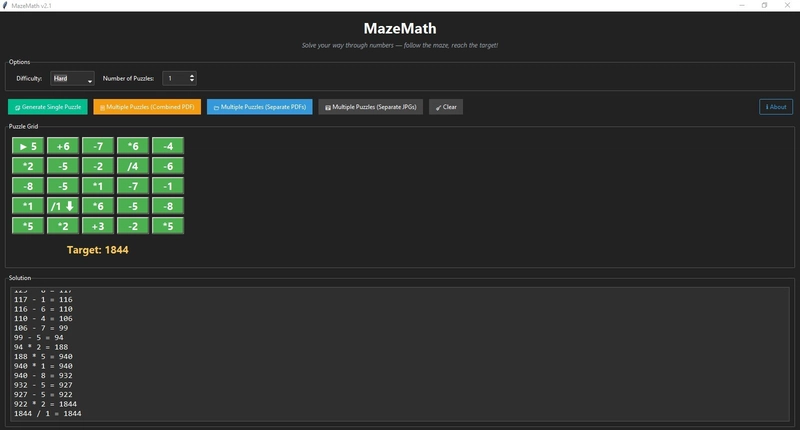Click the *2 cell left of +3

63,226
